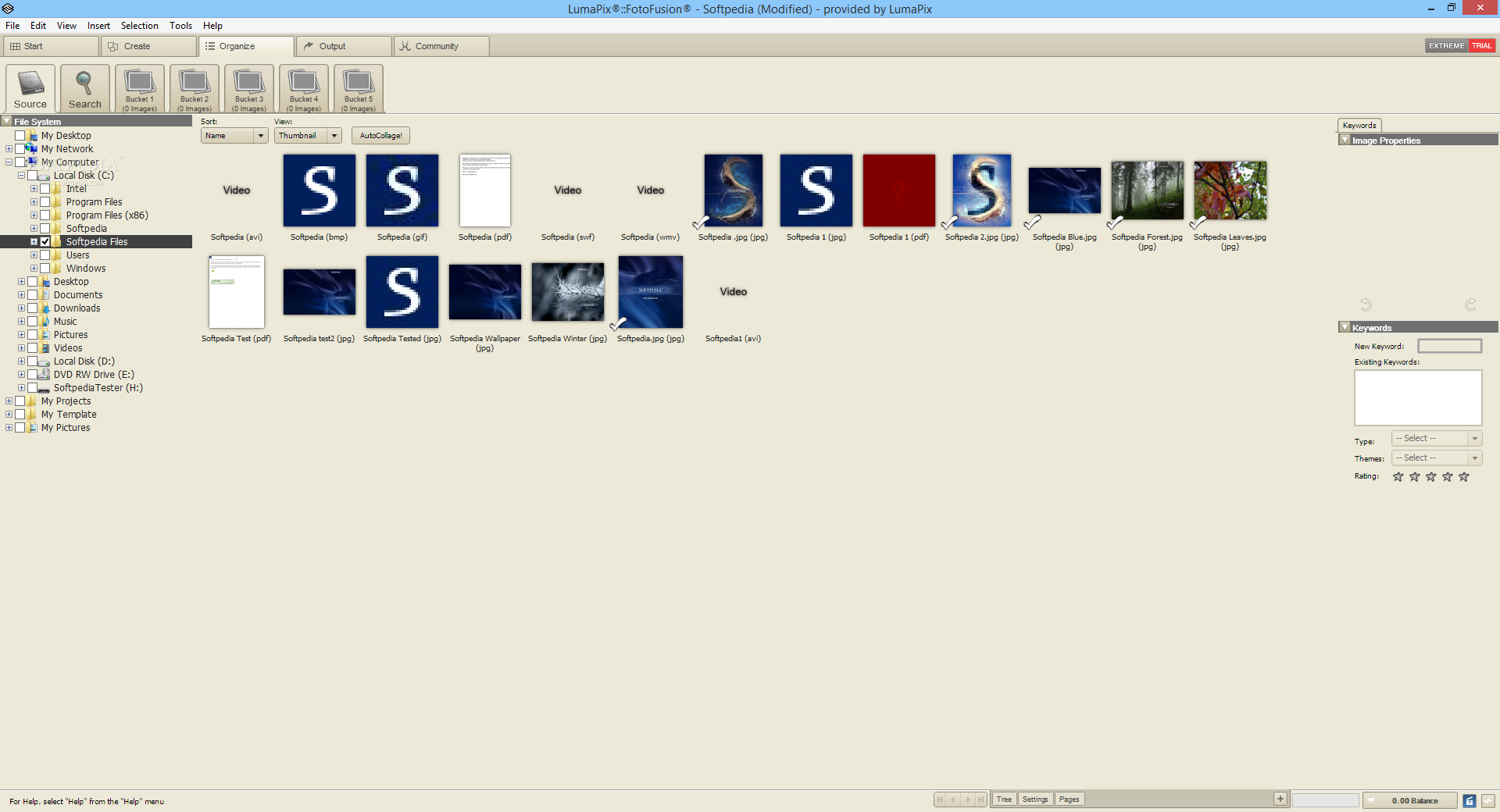This screenshot has width=1500, height=812.
Task: Expand the My Template tree node
Action: tap(9, 415)
